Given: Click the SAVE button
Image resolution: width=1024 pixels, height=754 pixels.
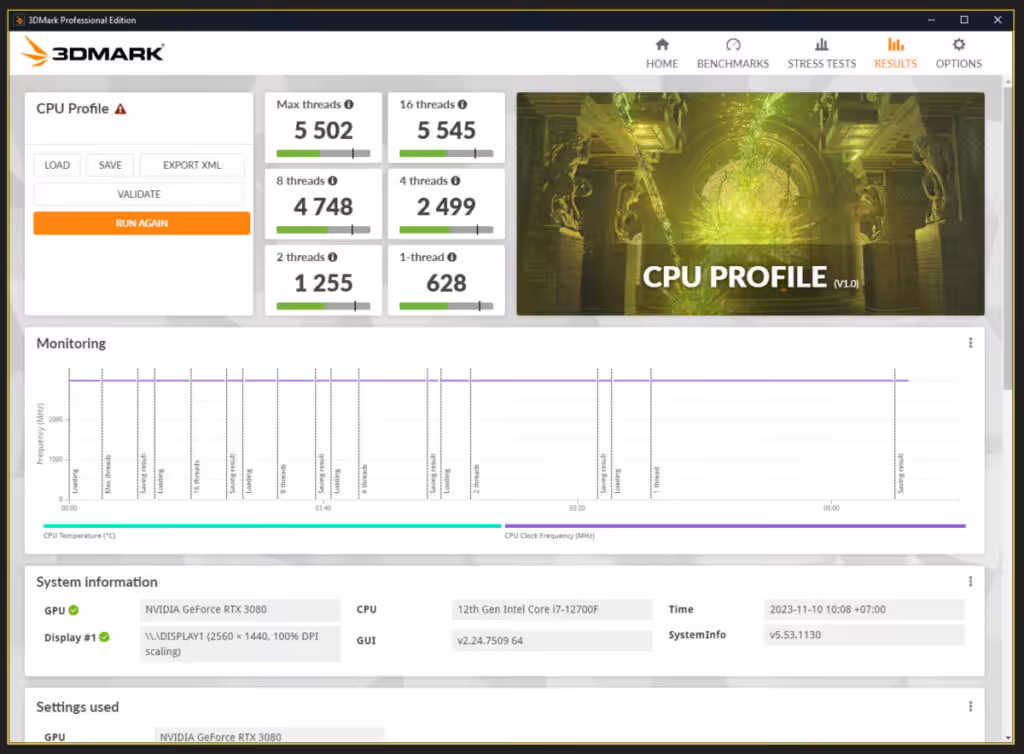Looking at the screenshot, I should (x=110, y=165).
